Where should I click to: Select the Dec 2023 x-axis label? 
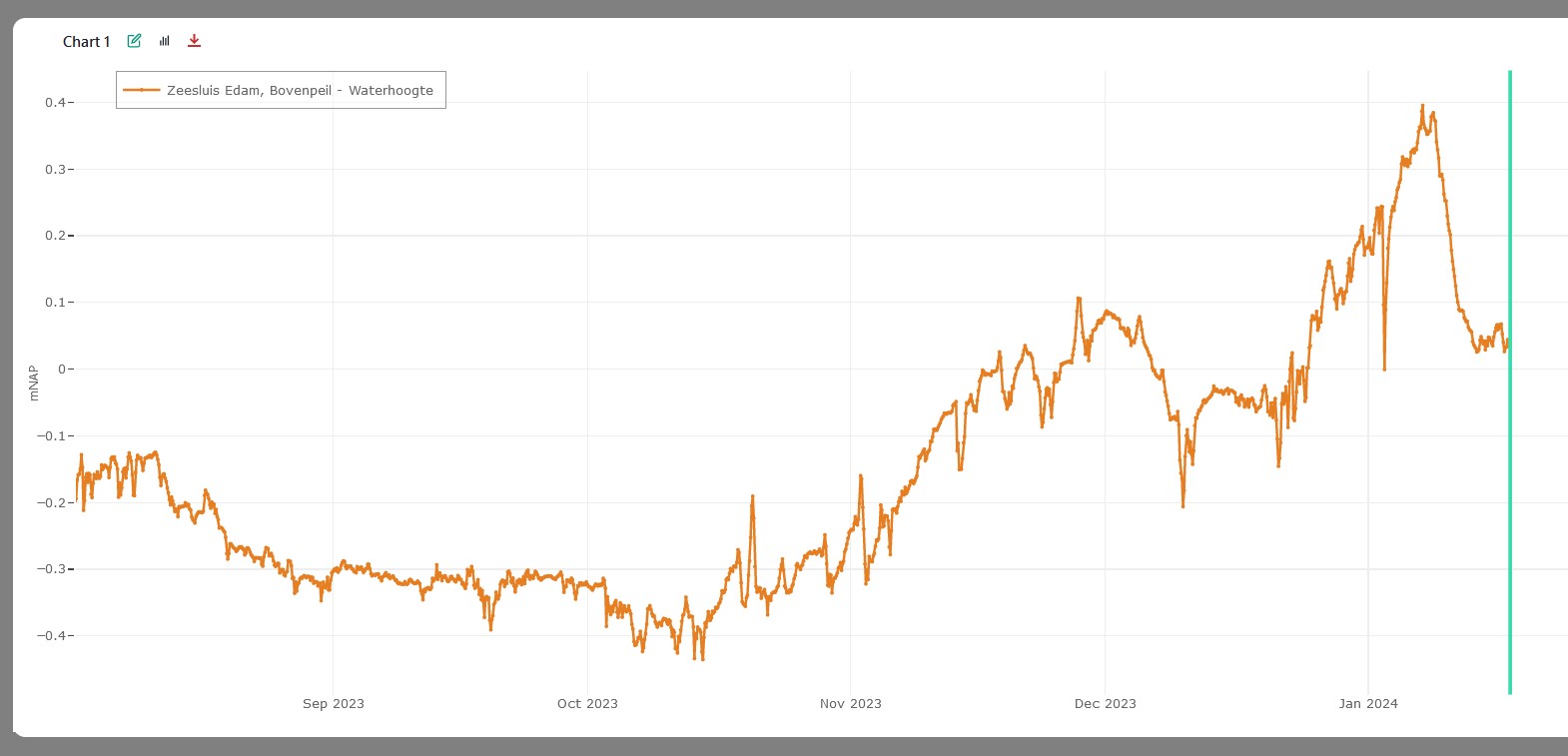pos(1105,704)
